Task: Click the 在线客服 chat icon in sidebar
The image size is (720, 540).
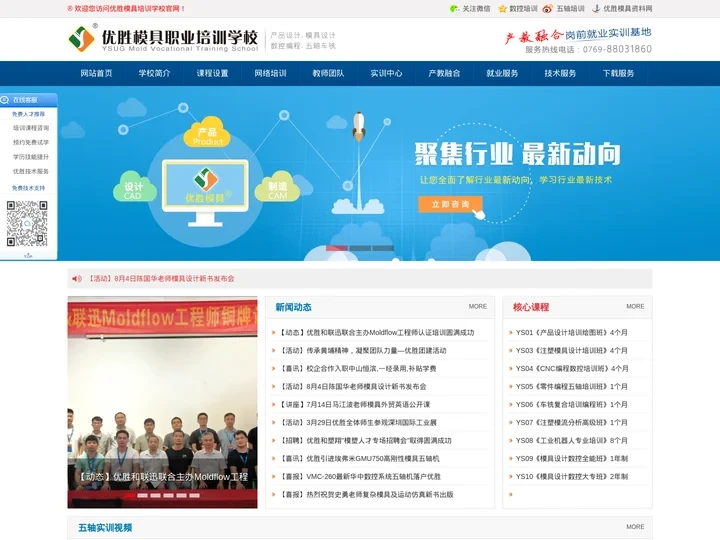Action: (x=5, y=100)
